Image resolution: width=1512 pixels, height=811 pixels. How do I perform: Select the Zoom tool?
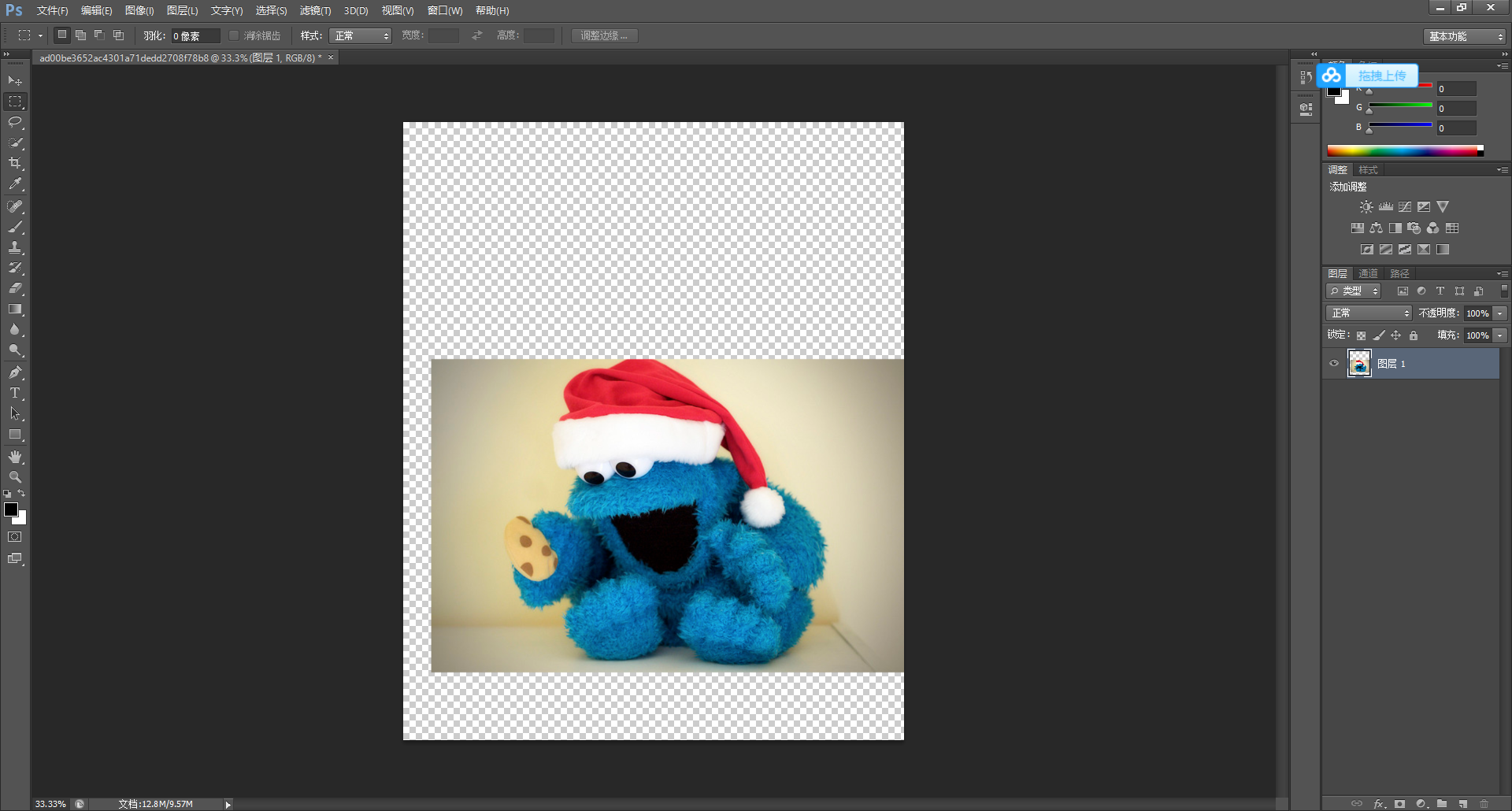(x=15, y=477)
